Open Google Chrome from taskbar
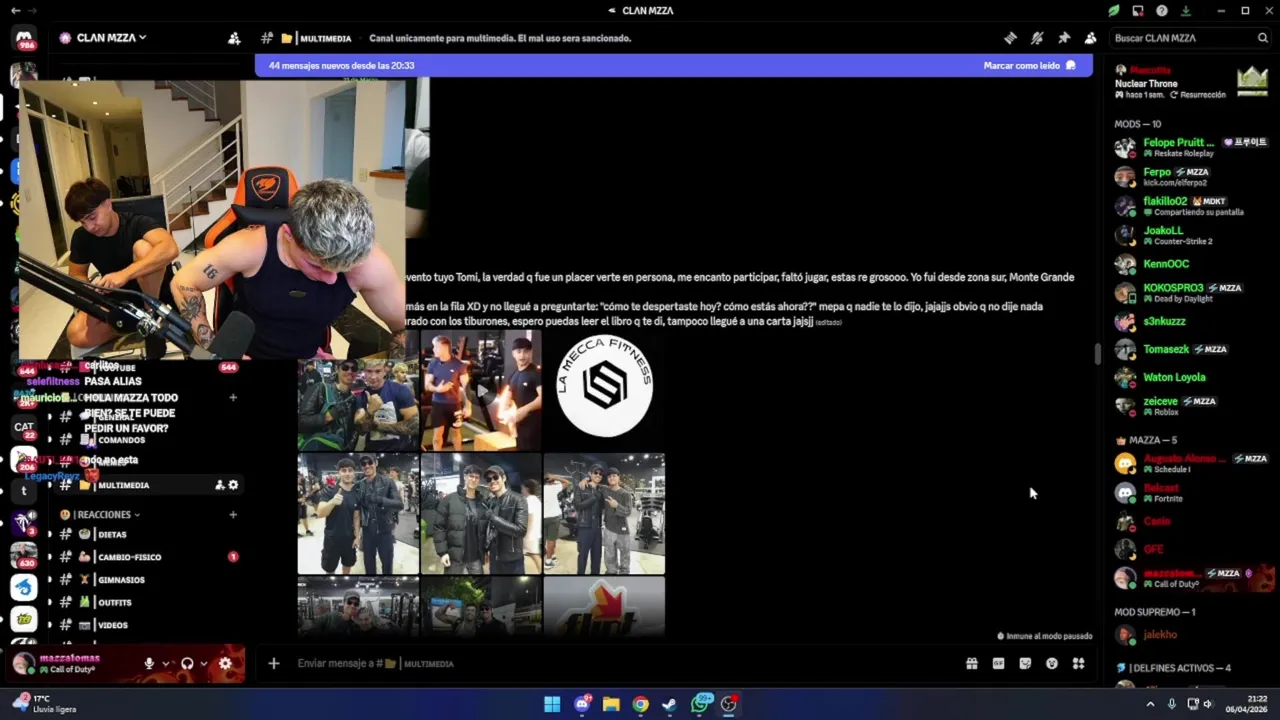Image resolution: width=1280 pixels, height=720 pixels. point(640,704)
